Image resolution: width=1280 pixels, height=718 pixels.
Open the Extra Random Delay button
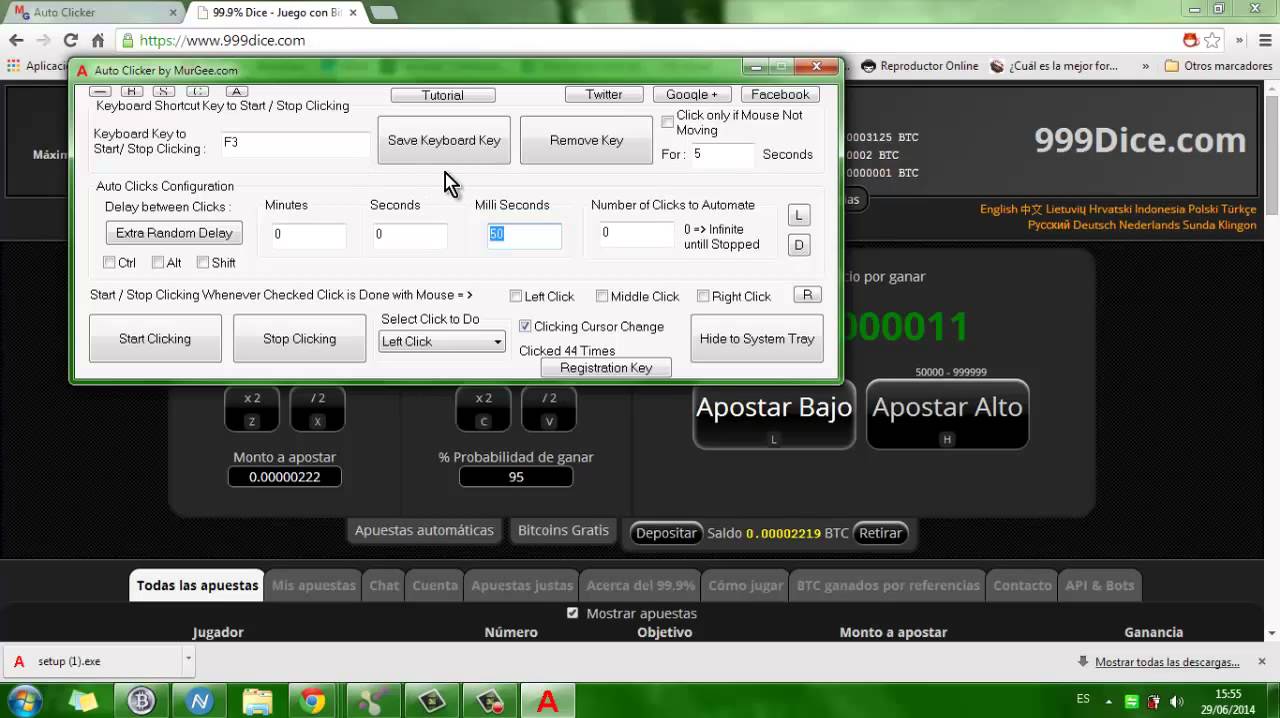(174, 232)
